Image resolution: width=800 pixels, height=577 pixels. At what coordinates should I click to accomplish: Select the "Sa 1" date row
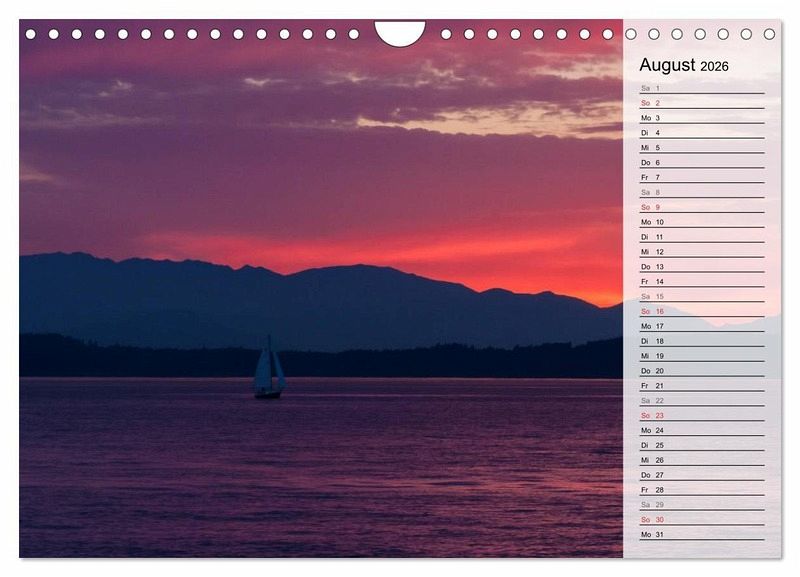(x=702, y=88)
